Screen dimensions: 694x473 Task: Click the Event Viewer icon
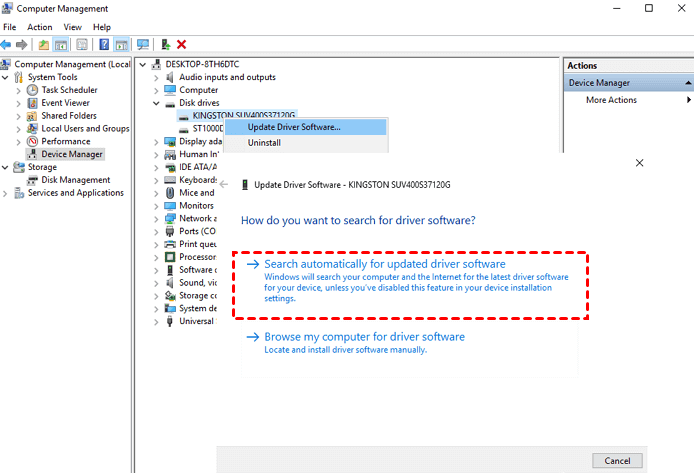[x=32, y=103]
